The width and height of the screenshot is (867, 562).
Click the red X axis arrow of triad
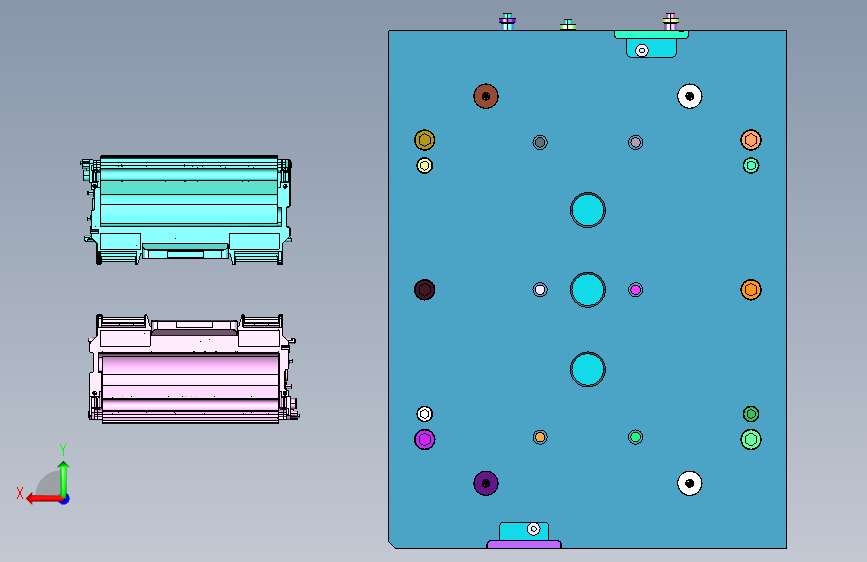tap(43, 498)
